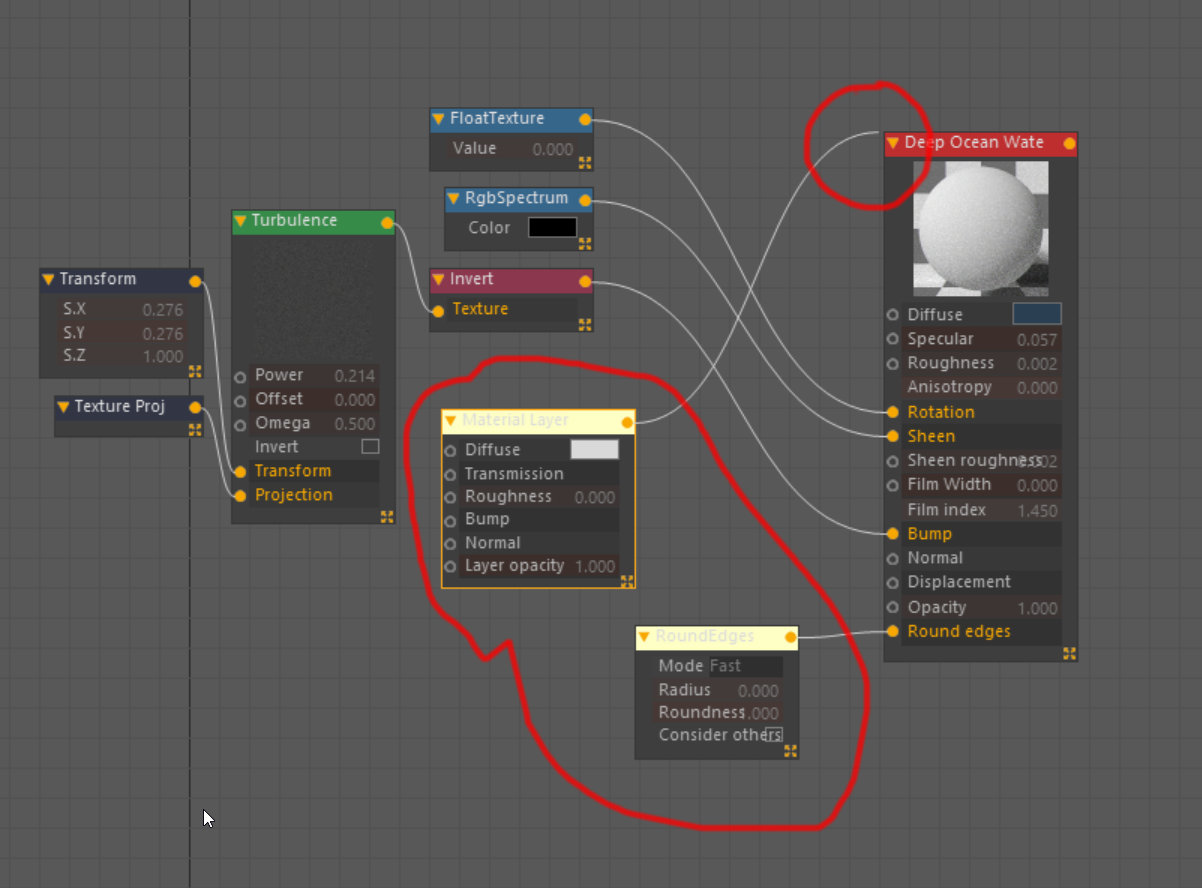Click the Material Layer output pin
This screenshot has height=888, width=1202.
[627, 423]
